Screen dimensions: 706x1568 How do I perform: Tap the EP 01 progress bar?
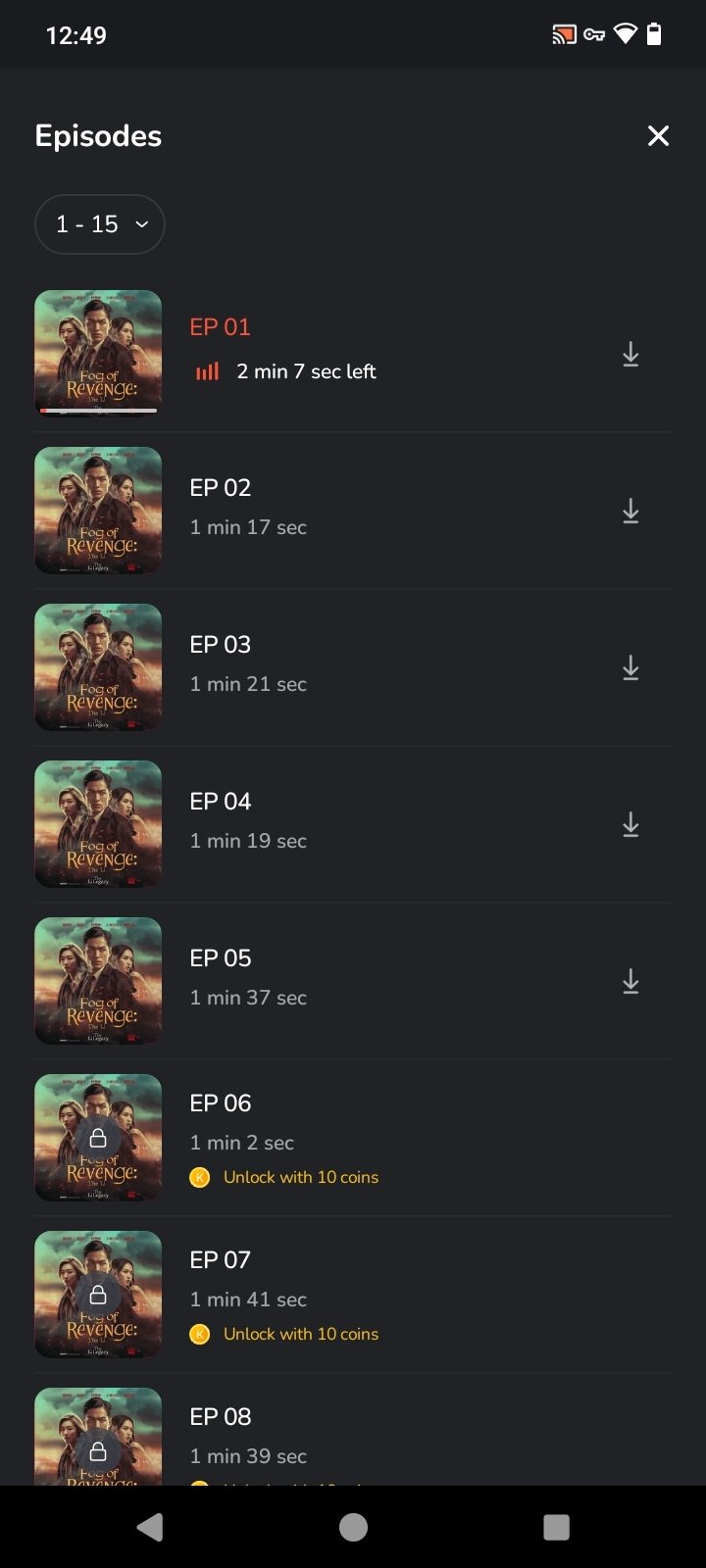[x=98, y=411]
